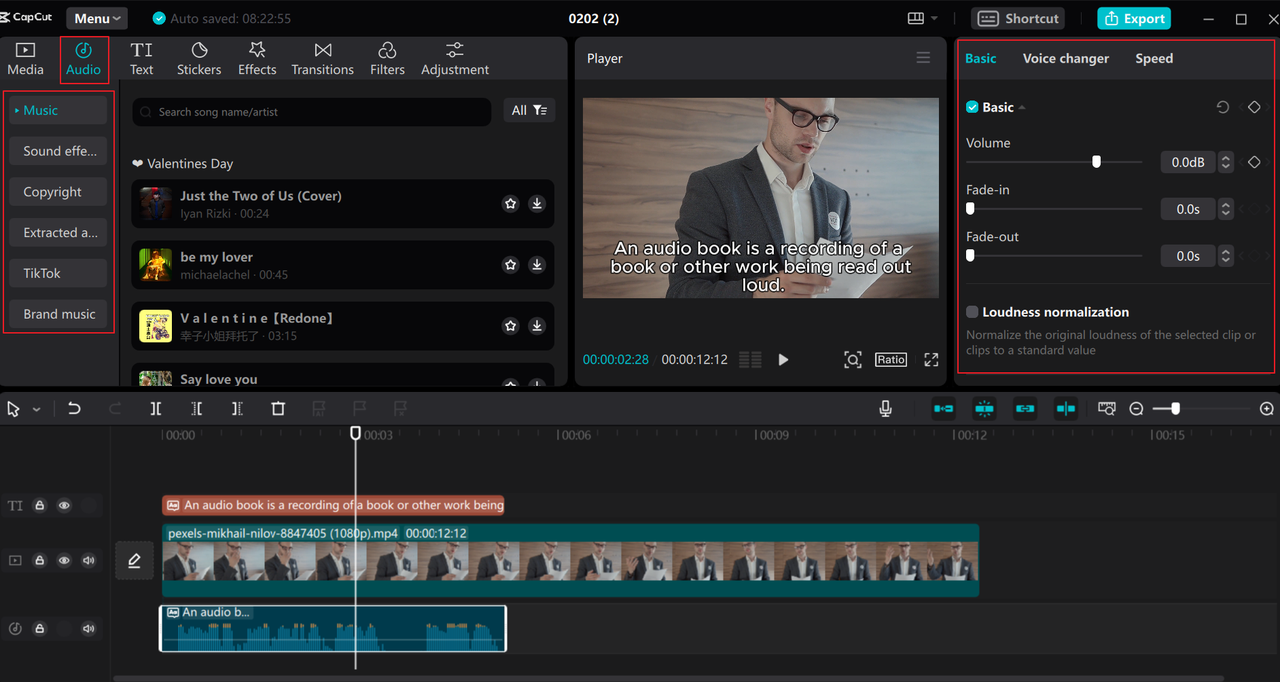Viewport: 1280px width, 682px height.
Task: Open the Adjustment panel
Action: click(455, 59)
